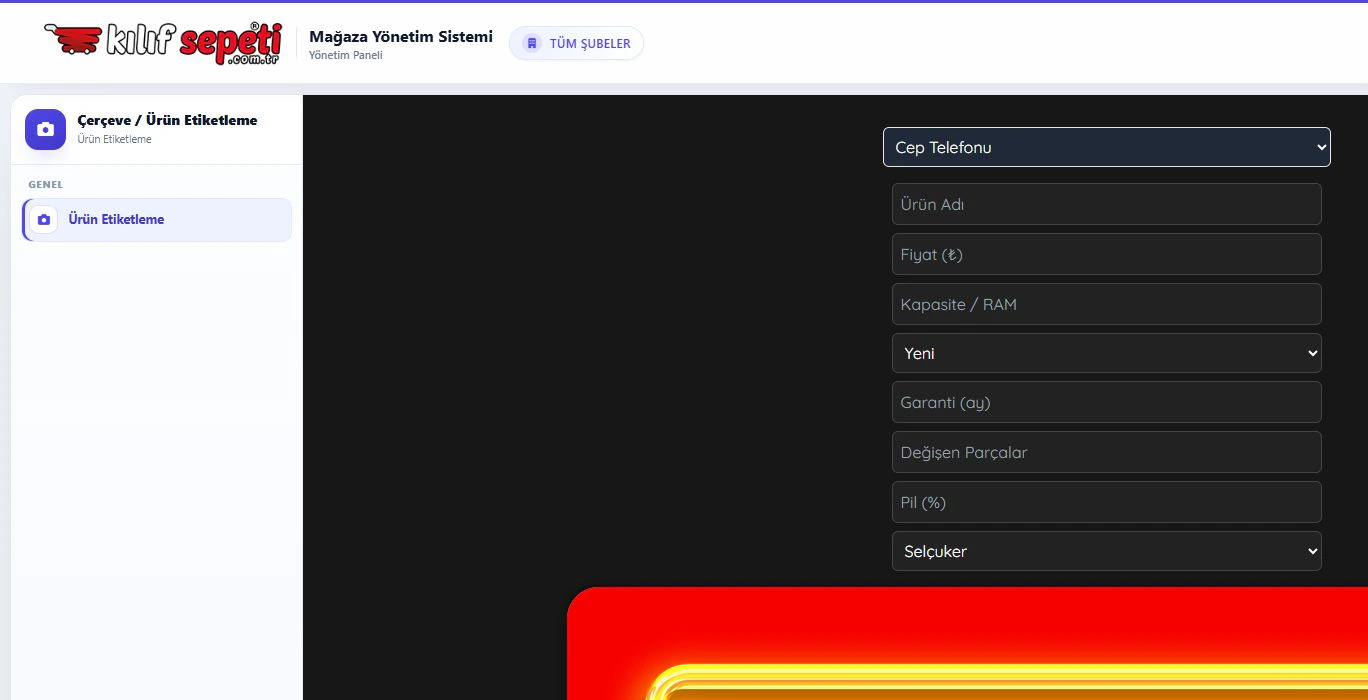The image size is (1368, 700).
Task: Select the Ürün Etiketleme sidebar item
Action: coord(157,220)
